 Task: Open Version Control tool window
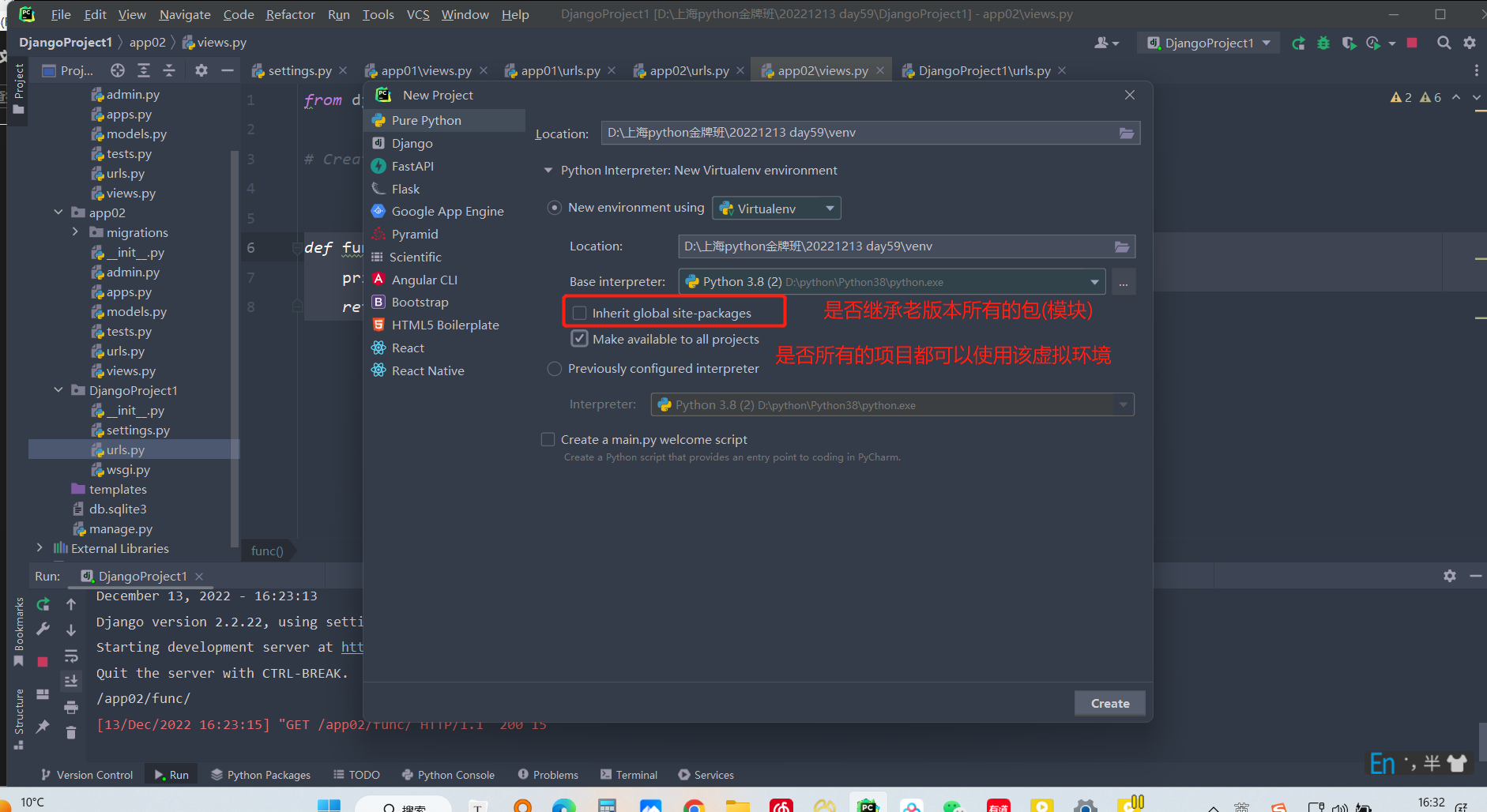pos(87,775)
